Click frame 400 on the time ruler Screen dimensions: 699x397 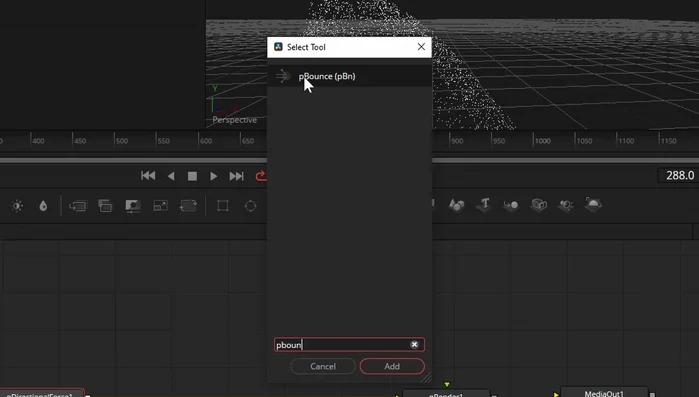coord(38,141)
